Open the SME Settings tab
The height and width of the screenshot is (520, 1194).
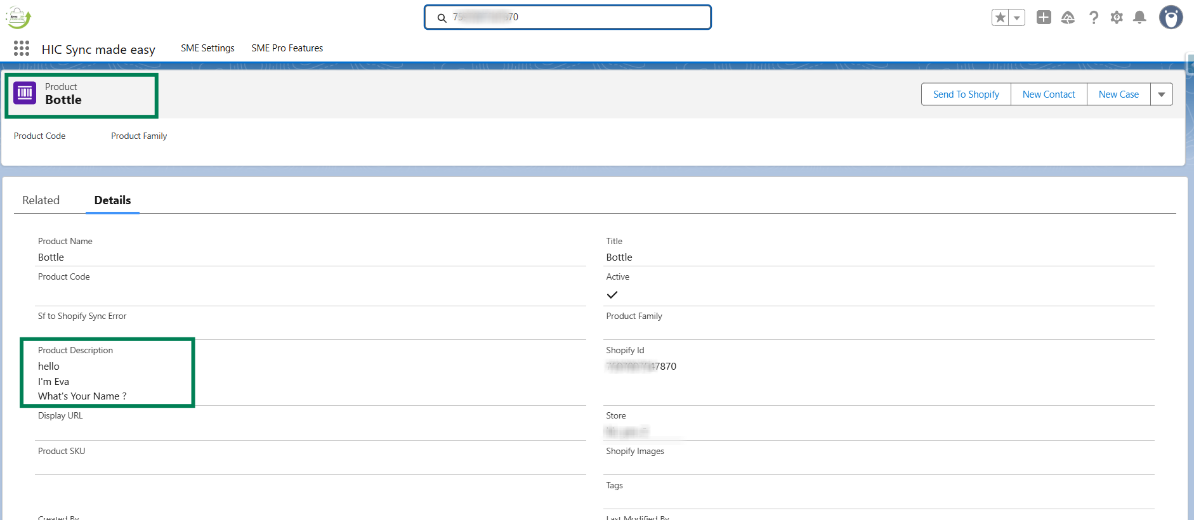(x=207, y=48)
